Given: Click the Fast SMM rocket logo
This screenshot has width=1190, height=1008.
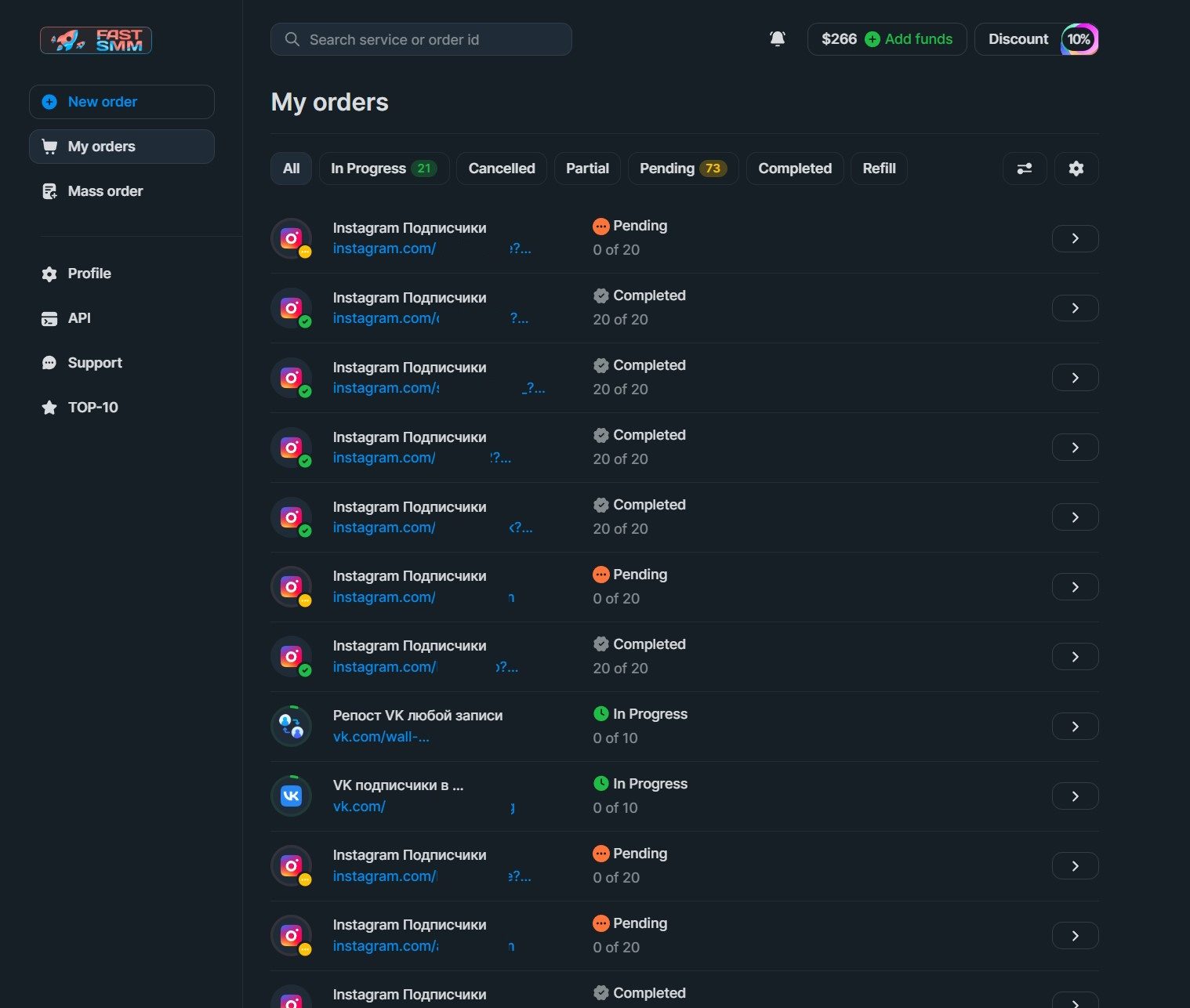Looking at the screenshot, I should (x=96, y=40).
